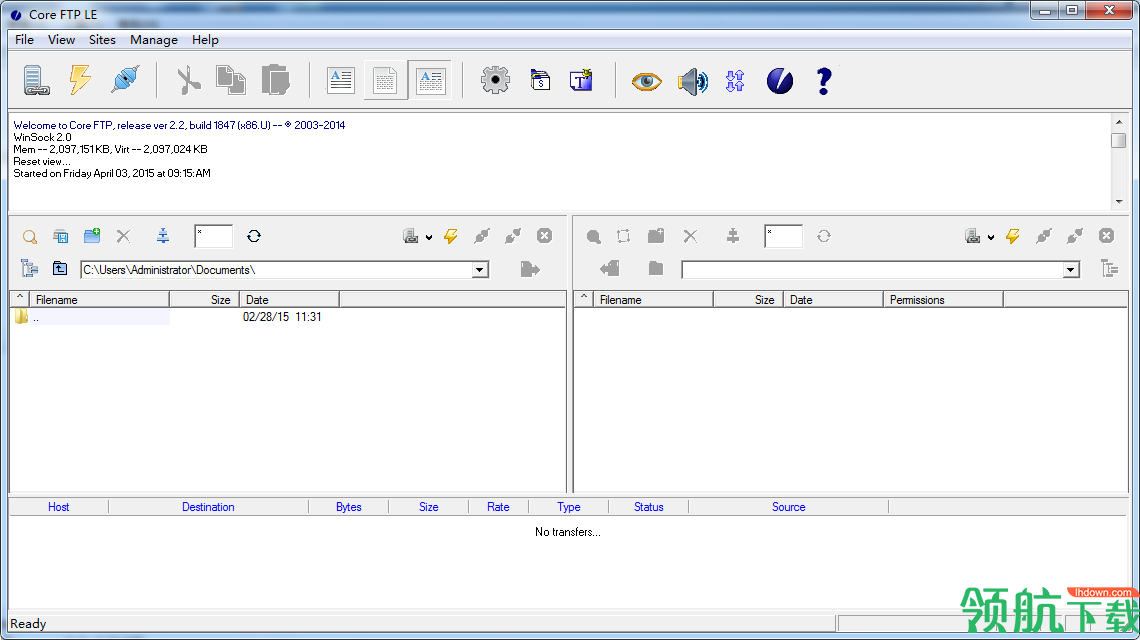Refresh the remote directory listing

(x=824, y=236)
